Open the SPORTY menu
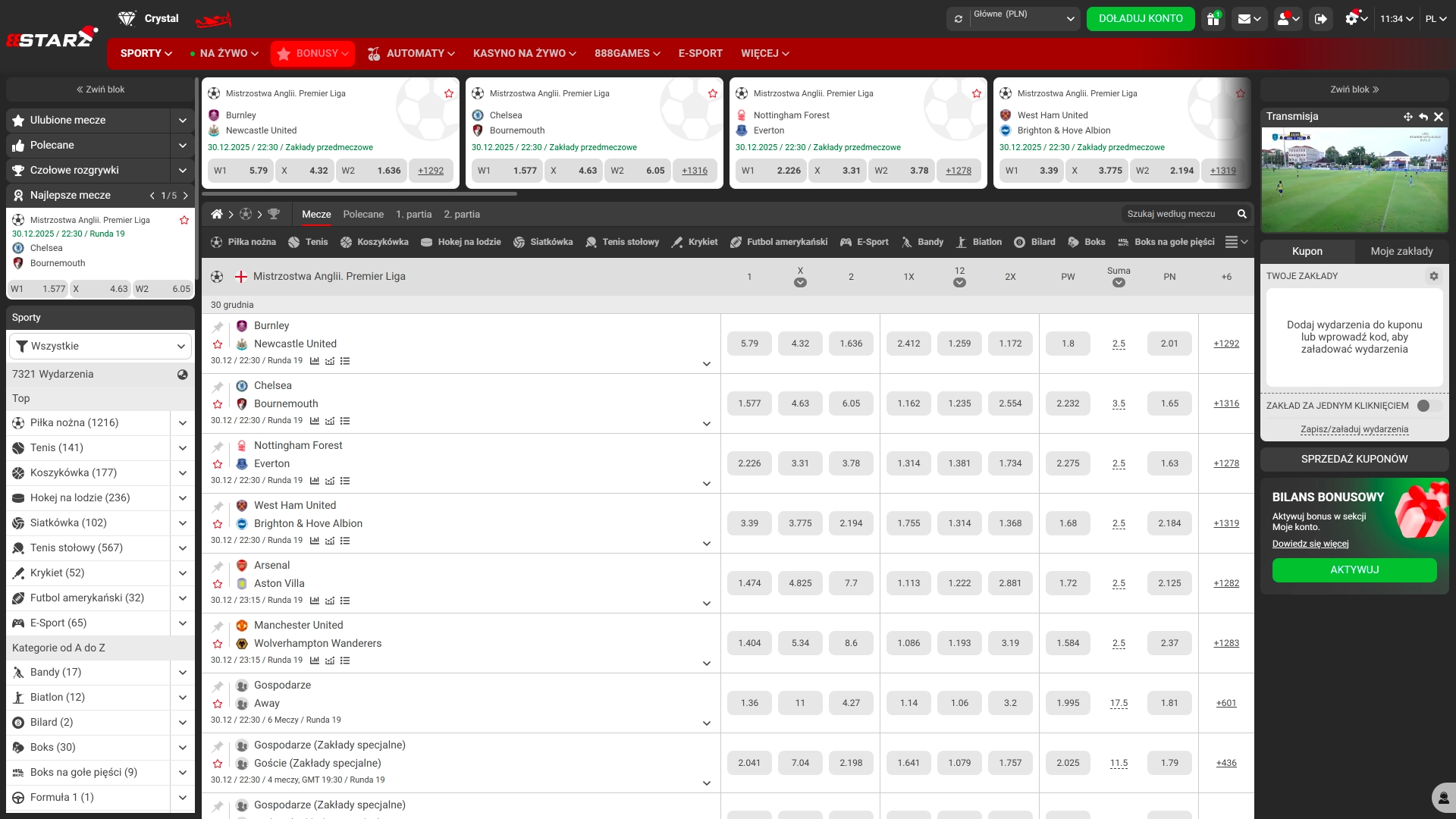This screenshot has width=1456, height=819. pyautogui.click(x=146, y=54)
